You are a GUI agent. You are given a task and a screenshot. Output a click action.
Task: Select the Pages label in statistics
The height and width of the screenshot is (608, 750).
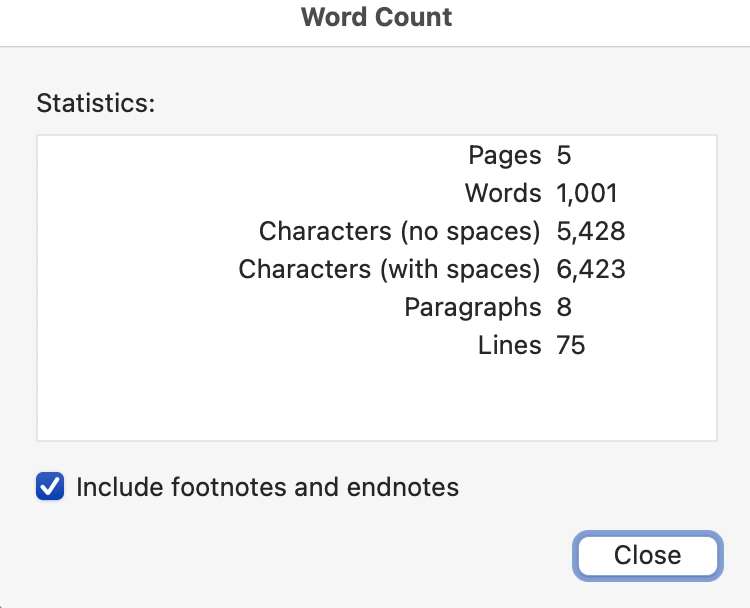(x=504, y=155)
